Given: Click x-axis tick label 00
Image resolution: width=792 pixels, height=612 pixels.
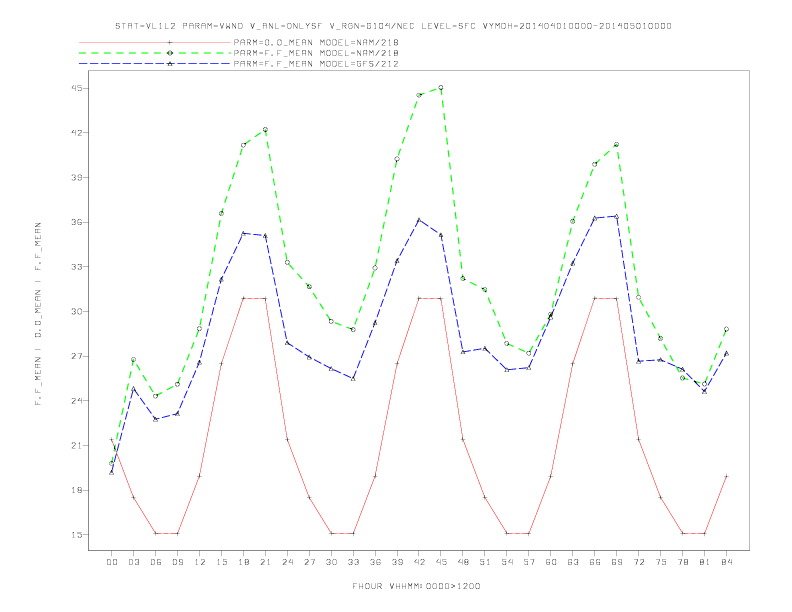Looking at the screenshot, I should click(x=112, y=562).
